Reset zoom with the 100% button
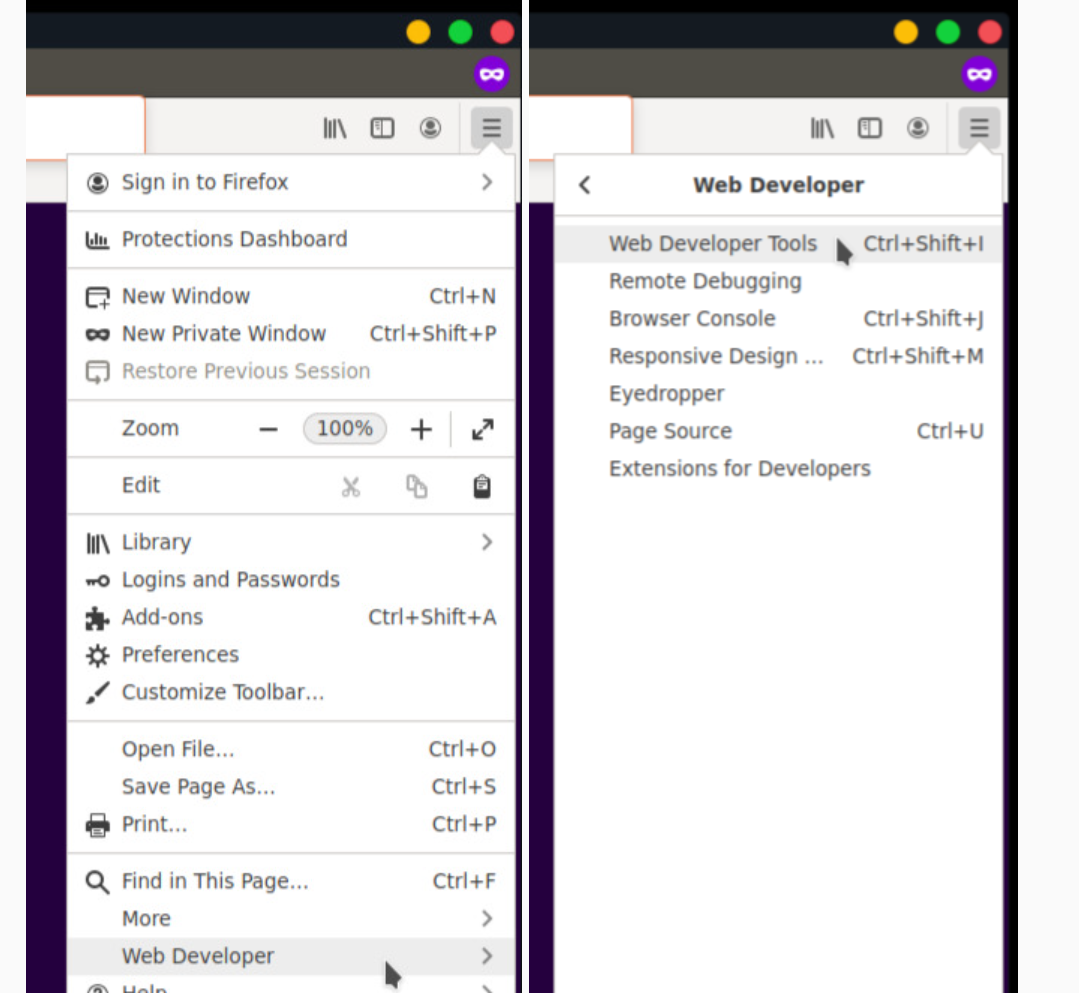The image size is (1079, 993). pos(345,429)
